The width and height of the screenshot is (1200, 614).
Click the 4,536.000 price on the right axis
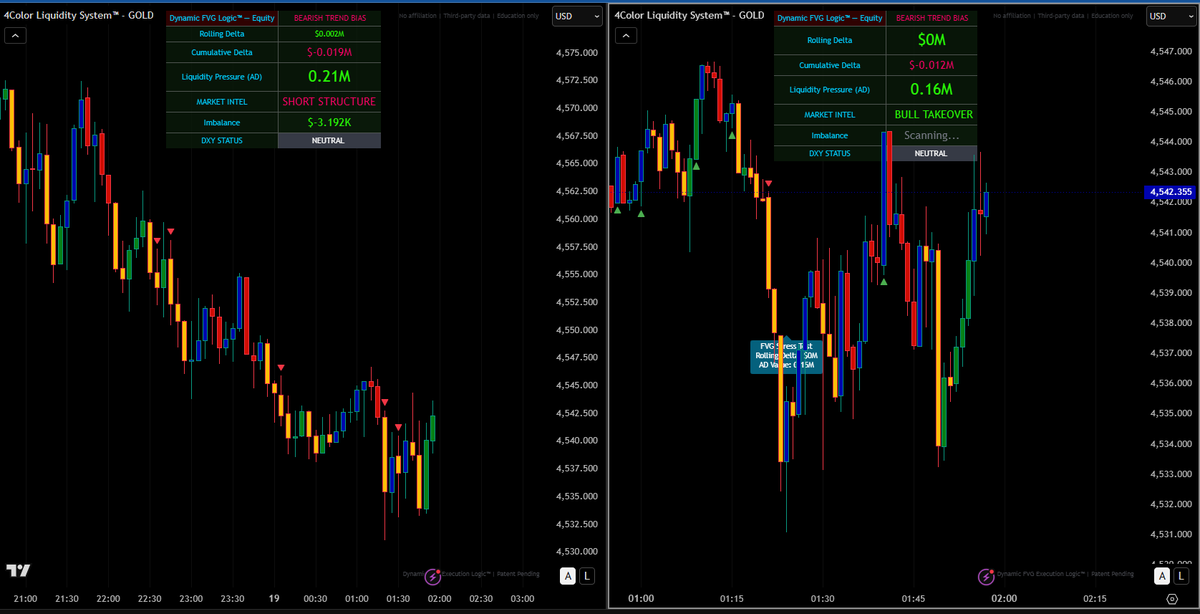[x=1171, y=383]
